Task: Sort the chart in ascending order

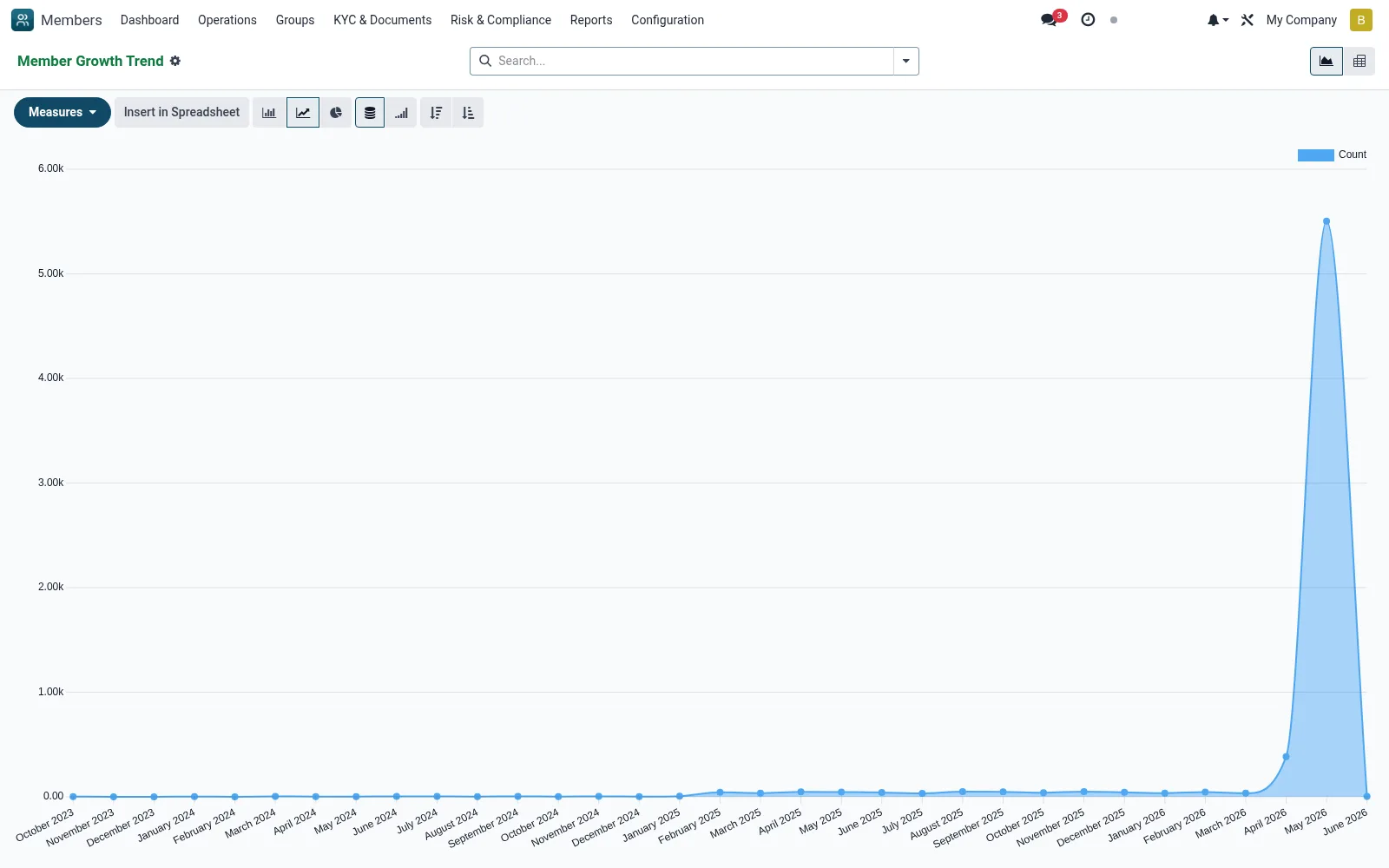Action: pos(468,113)
